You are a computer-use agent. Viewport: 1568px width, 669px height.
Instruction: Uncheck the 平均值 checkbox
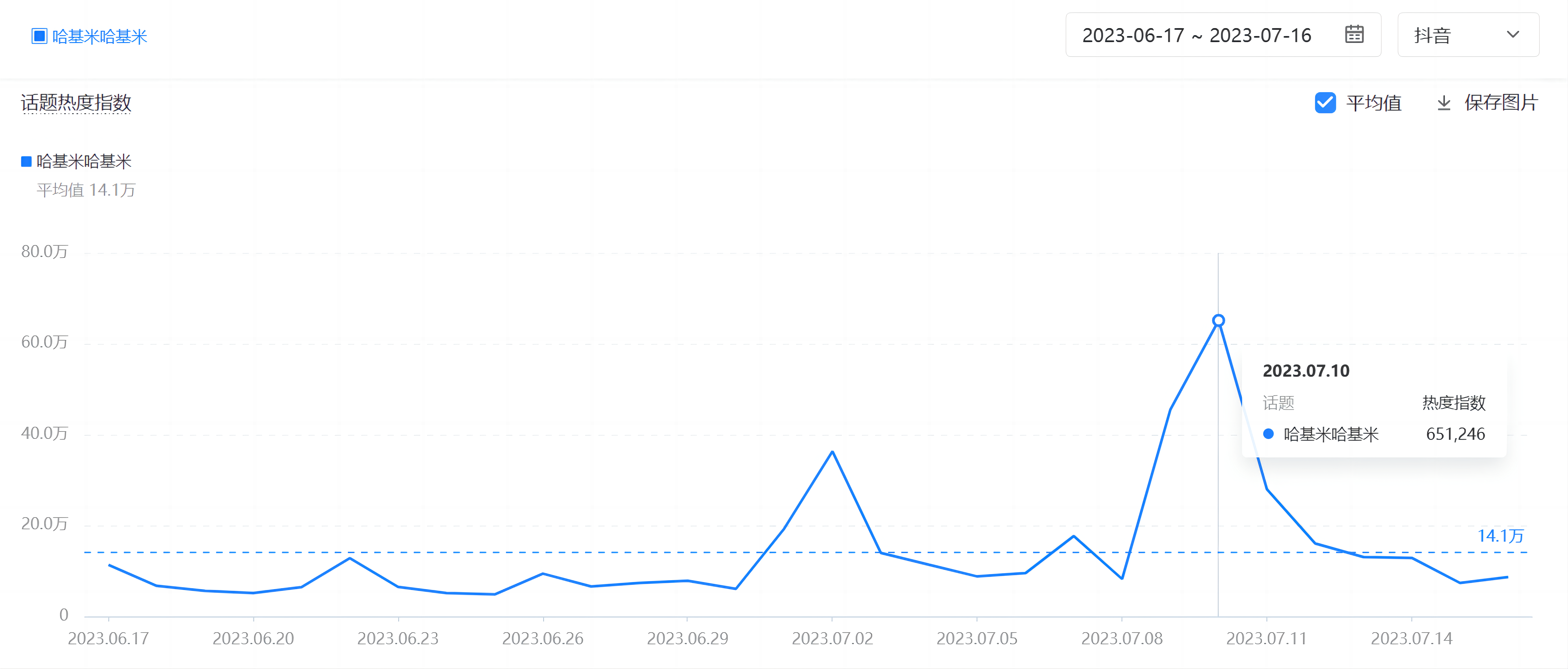pos(1325,103)
